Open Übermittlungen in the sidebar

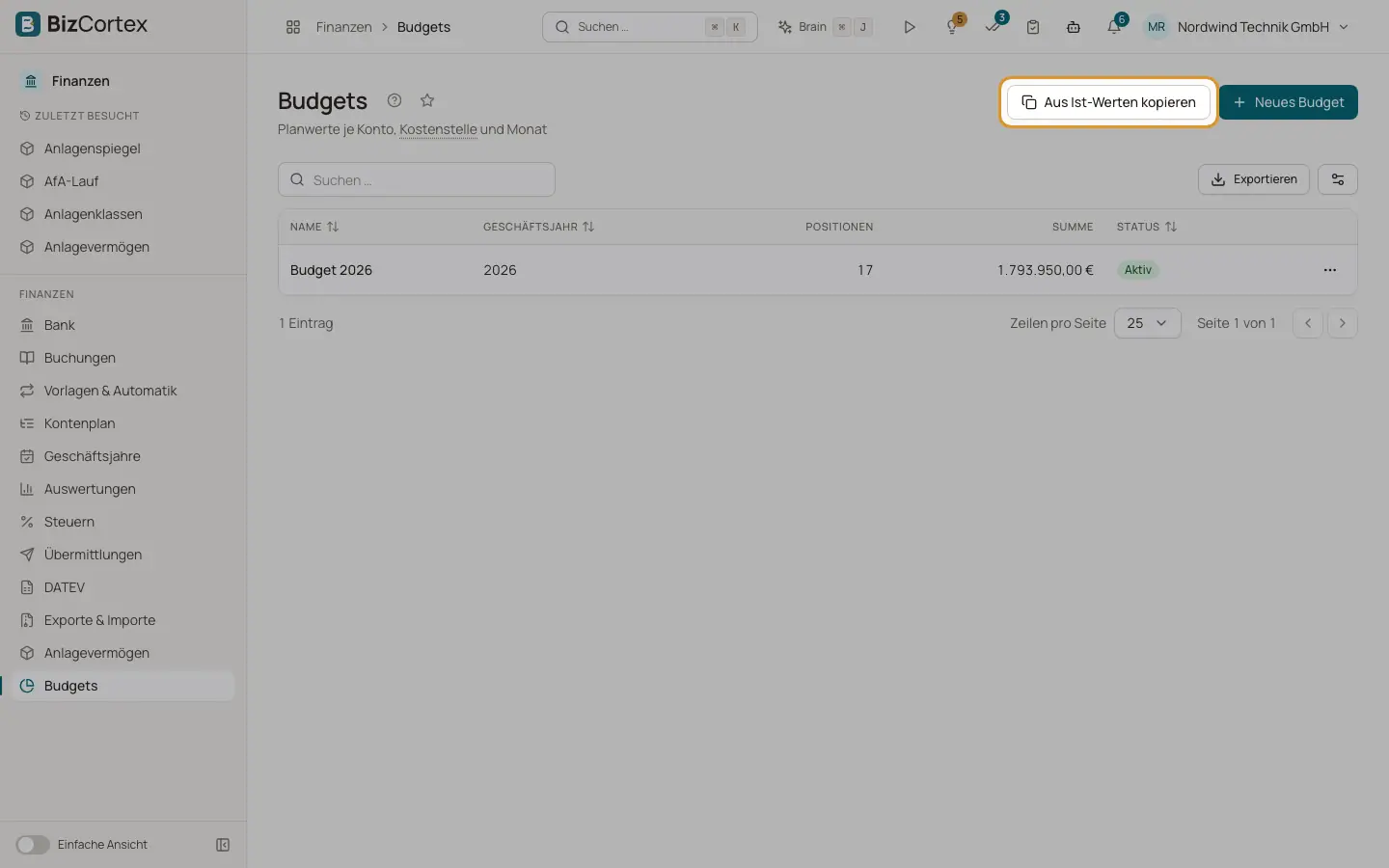(x=123, y=555)
